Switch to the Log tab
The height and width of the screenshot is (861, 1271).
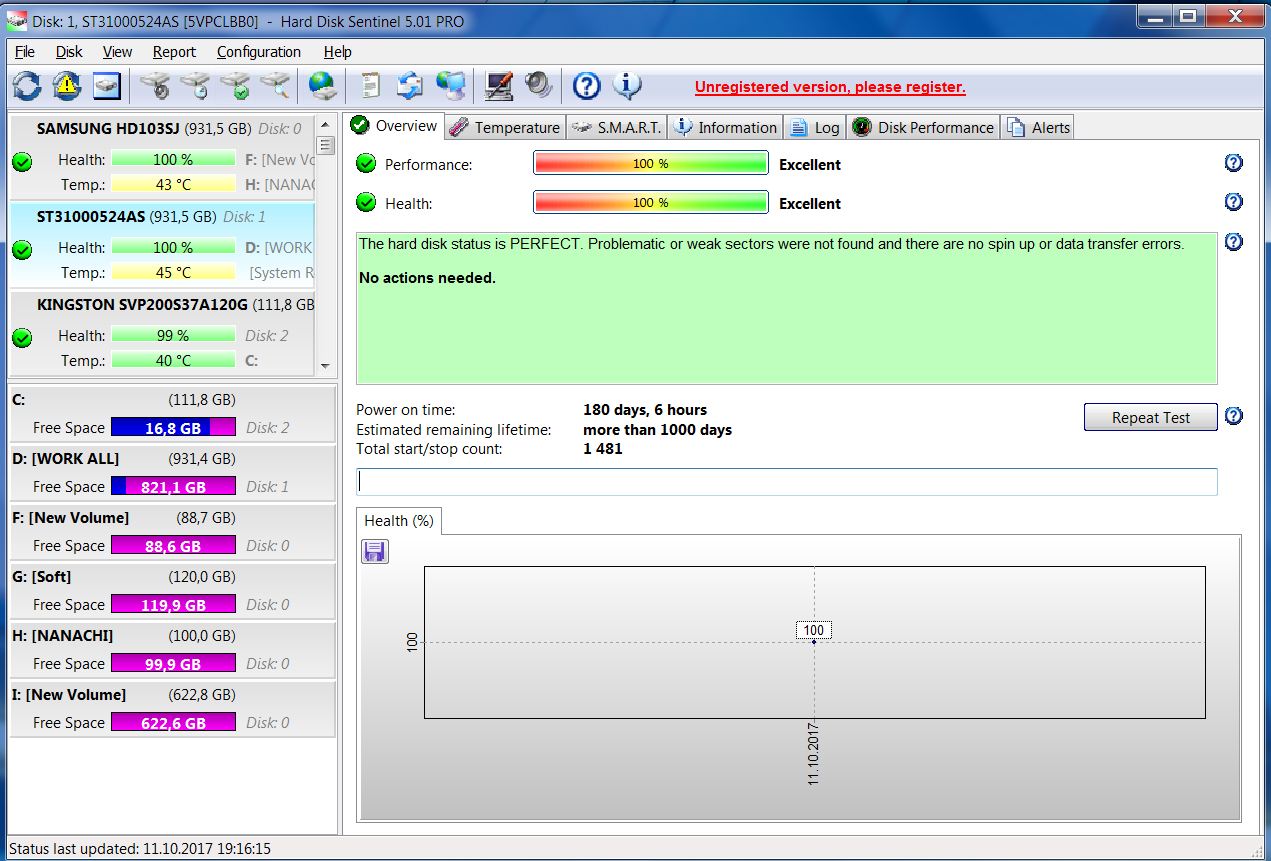click(x=814, y=127)
